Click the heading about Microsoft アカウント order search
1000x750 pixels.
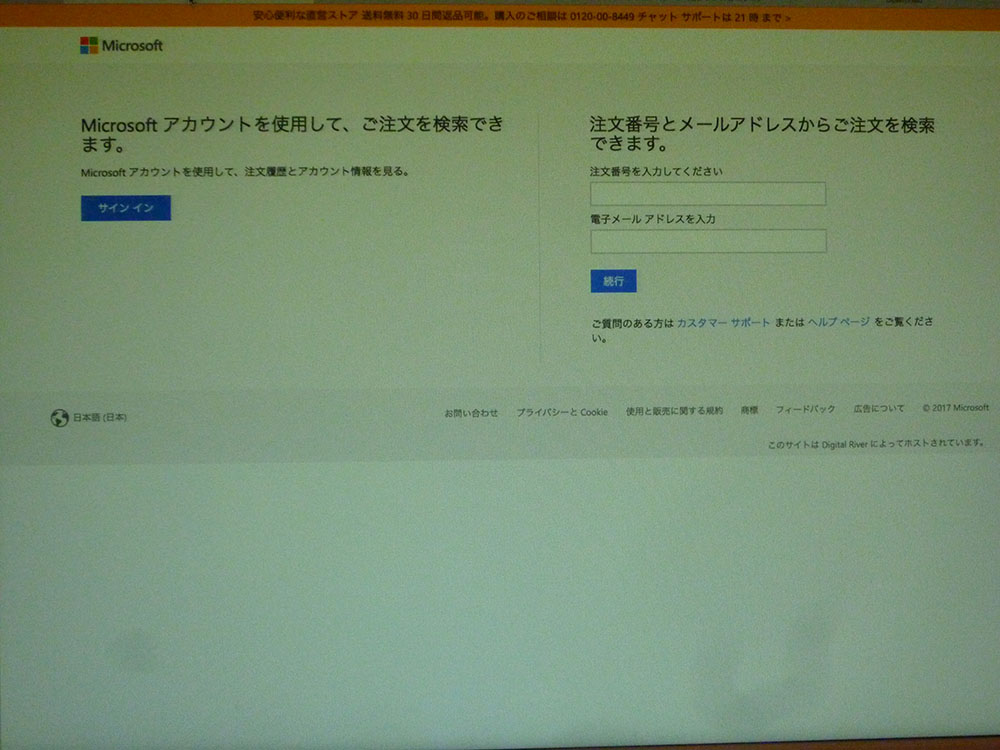click(x=293, y=134)
